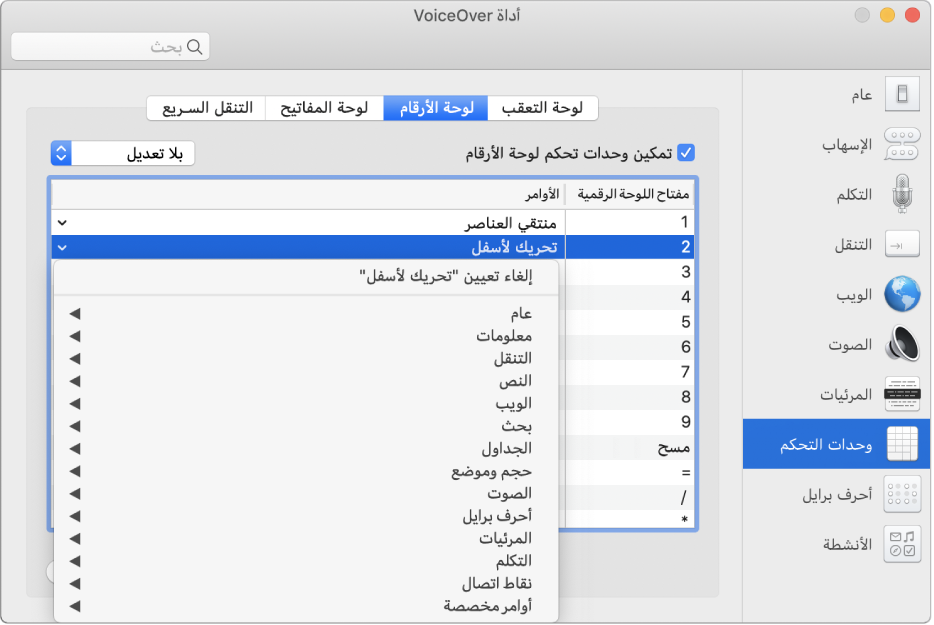Open the التنقل (Navigation) sidebar icon
Image resolution: width=934 pixels, height=625 pixels.
[902, 243]
